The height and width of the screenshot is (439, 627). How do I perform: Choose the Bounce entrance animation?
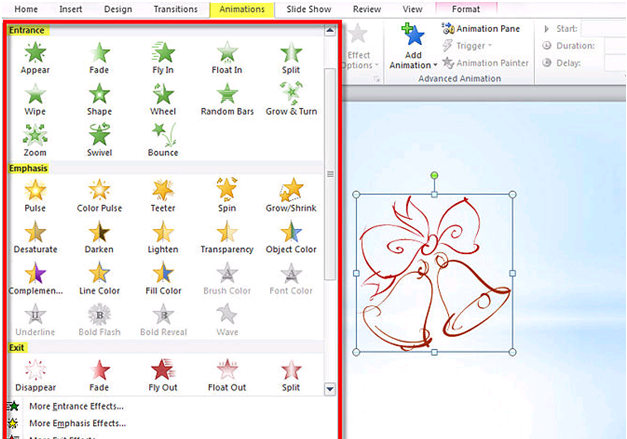pyautogui.click(x=163, y=139)
